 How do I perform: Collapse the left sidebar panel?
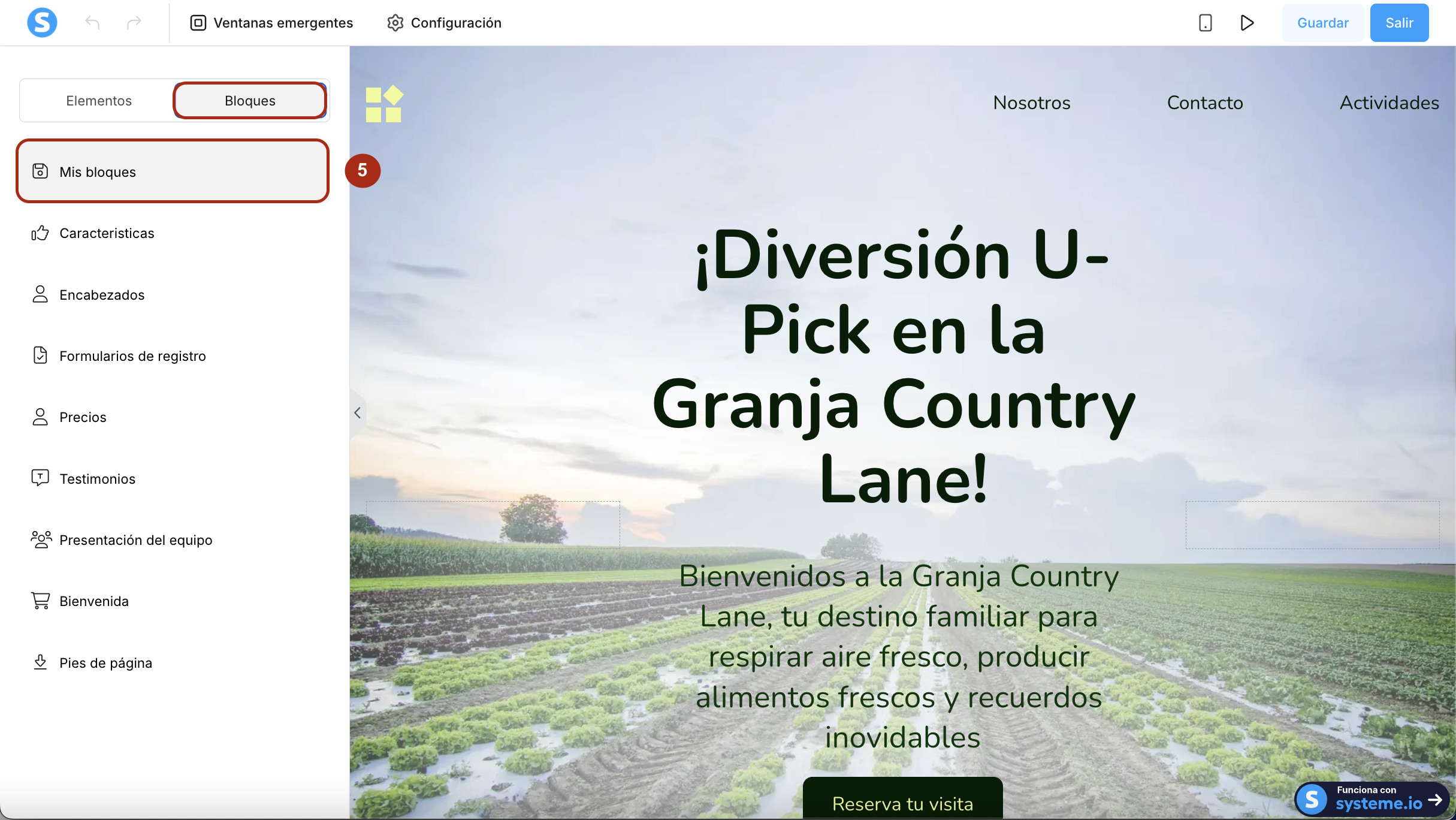pyautogui.click(x=357, y=412)
